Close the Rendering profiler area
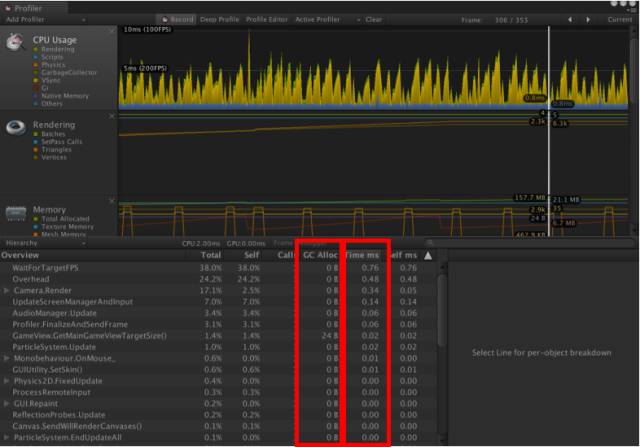The width and height of the screenshot is (640, 447). pyautogui.click(x=112, y=116)
